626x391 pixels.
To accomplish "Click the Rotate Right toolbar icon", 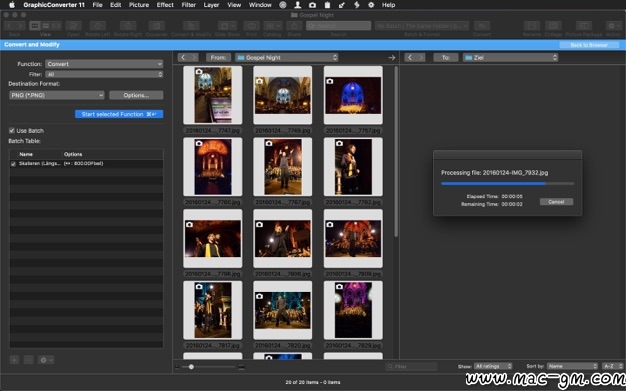I will pos(128,26).
